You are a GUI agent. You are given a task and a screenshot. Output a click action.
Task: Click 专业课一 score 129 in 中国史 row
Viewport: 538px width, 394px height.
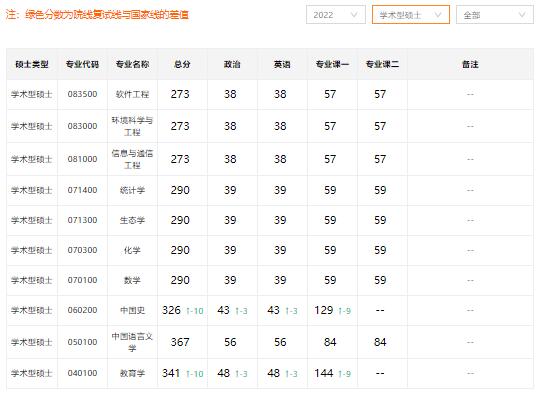click(x=324, y=310)
